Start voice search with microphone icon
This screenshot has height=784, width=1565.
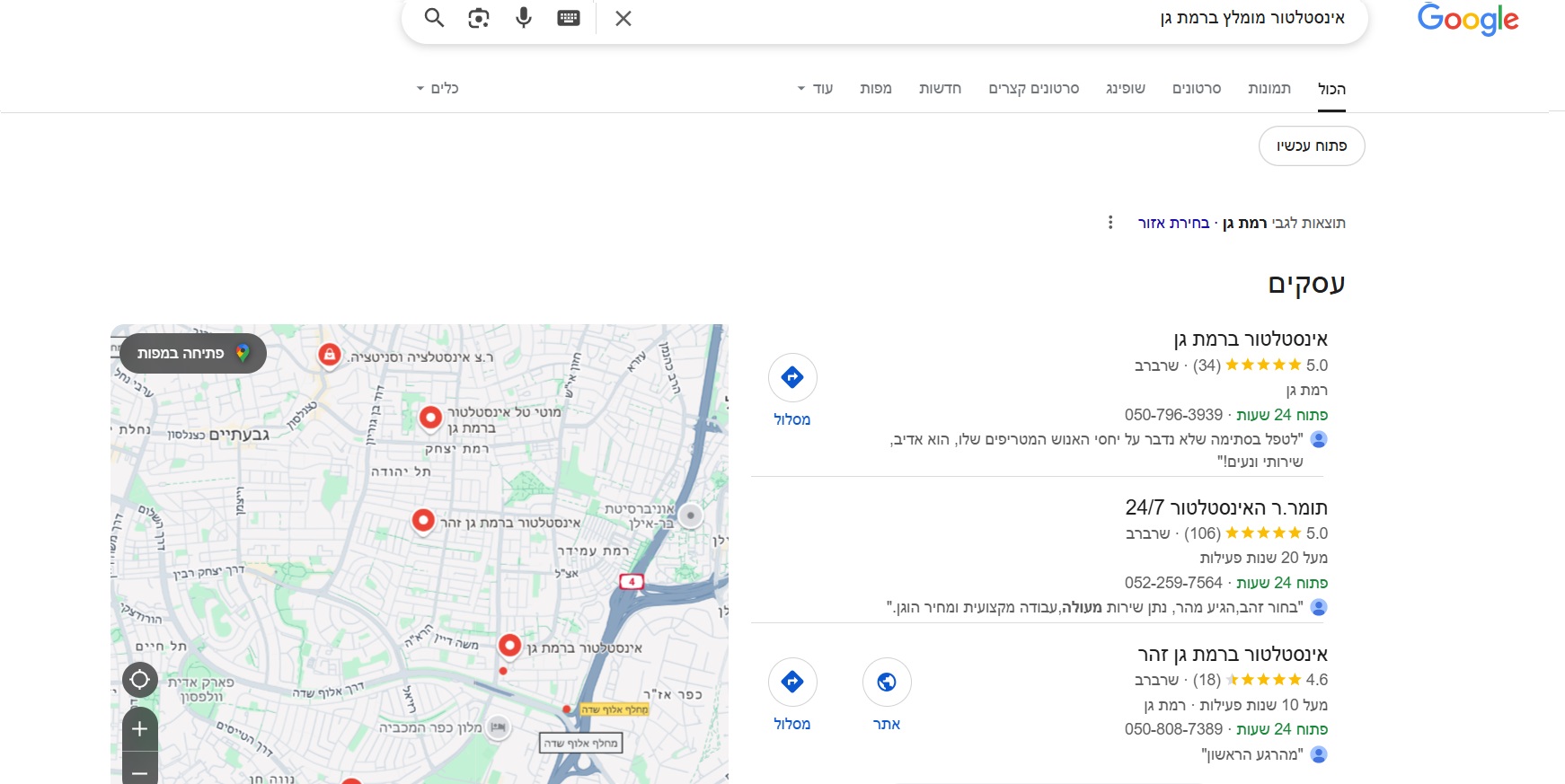tap(524, 18)
